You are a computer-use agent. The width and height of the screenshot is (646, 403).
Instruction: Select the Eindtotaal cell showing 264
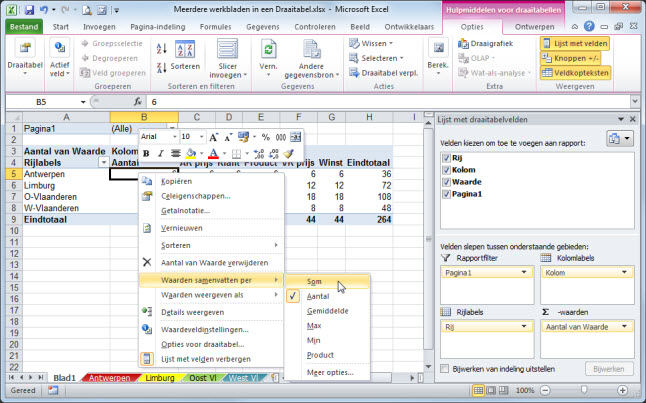pyautogui.click(x=369, y=219)
